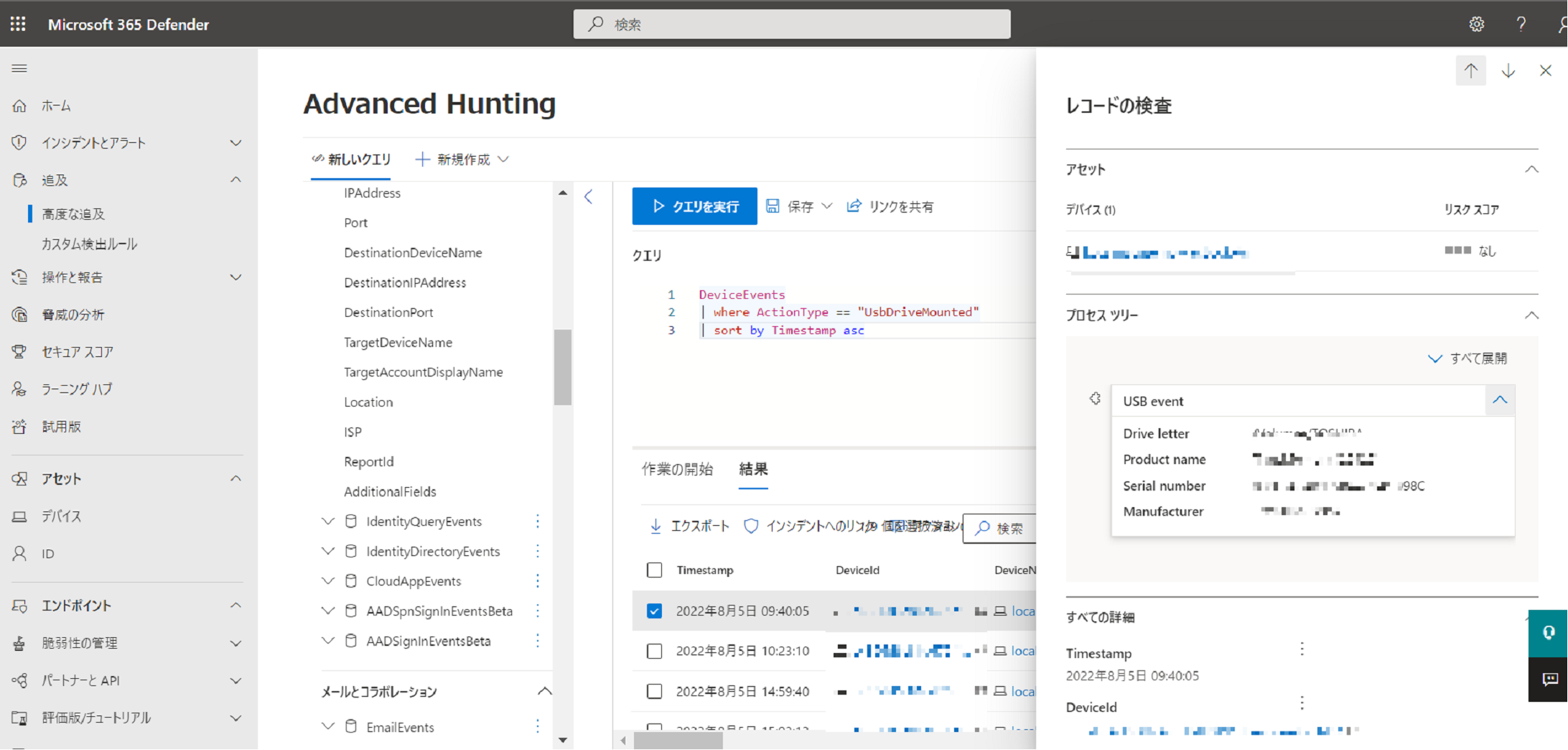Viewport: 1568px width, 750px height.
Task: Collapse navigation with hamburger menu icon
Action: coord(19,68)
